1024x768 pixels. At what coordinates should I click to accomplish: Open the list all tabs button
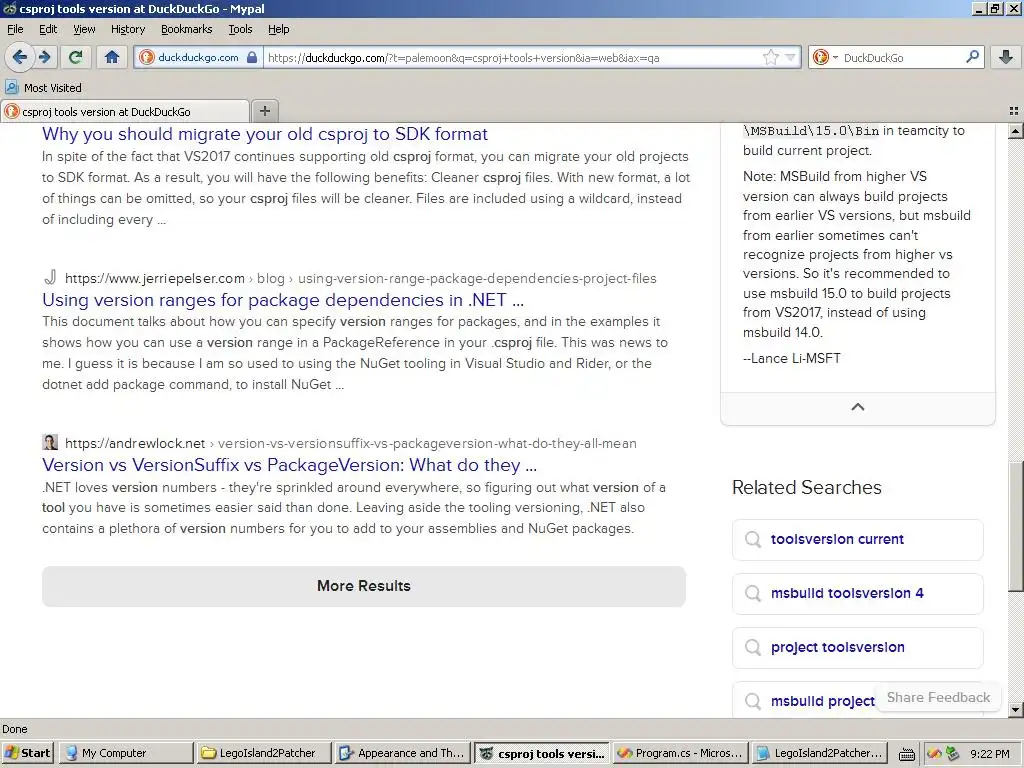coord(1014,111)
